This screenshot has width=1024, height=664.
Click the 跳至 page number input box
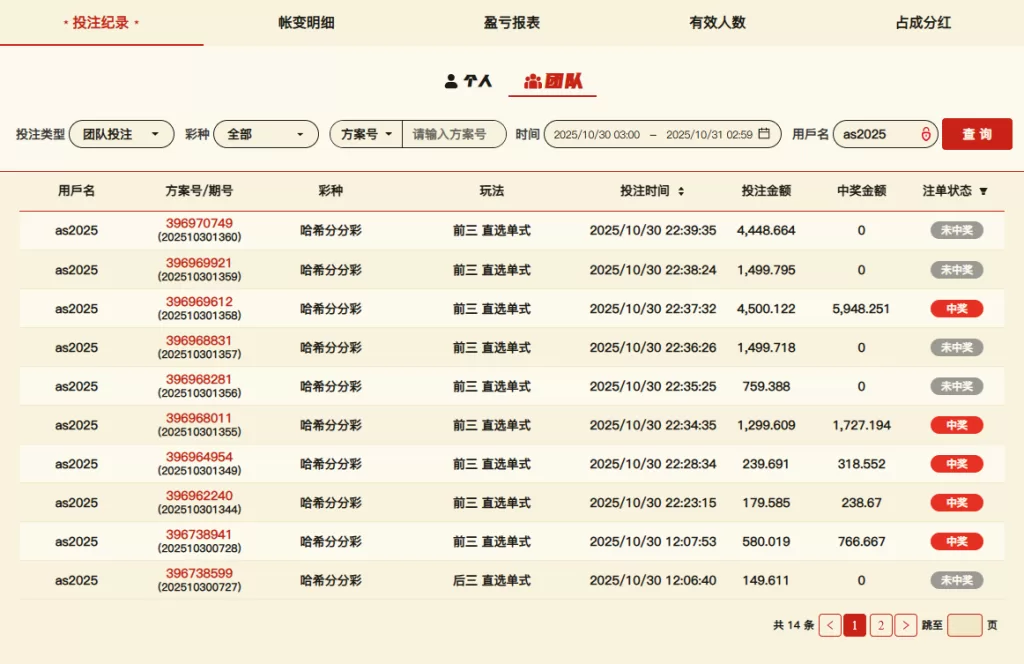[964, 625]
